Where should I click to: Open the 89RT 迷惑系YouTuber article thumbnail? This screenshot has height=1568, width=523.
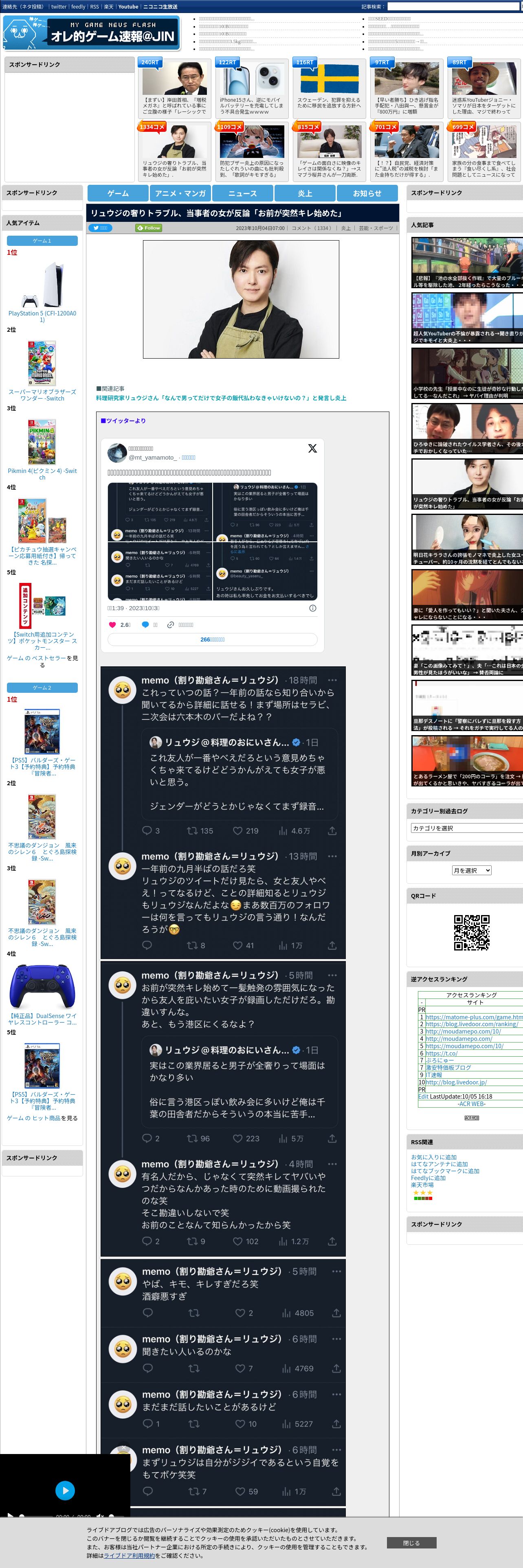pyautogui.click(x=483, y=78)
